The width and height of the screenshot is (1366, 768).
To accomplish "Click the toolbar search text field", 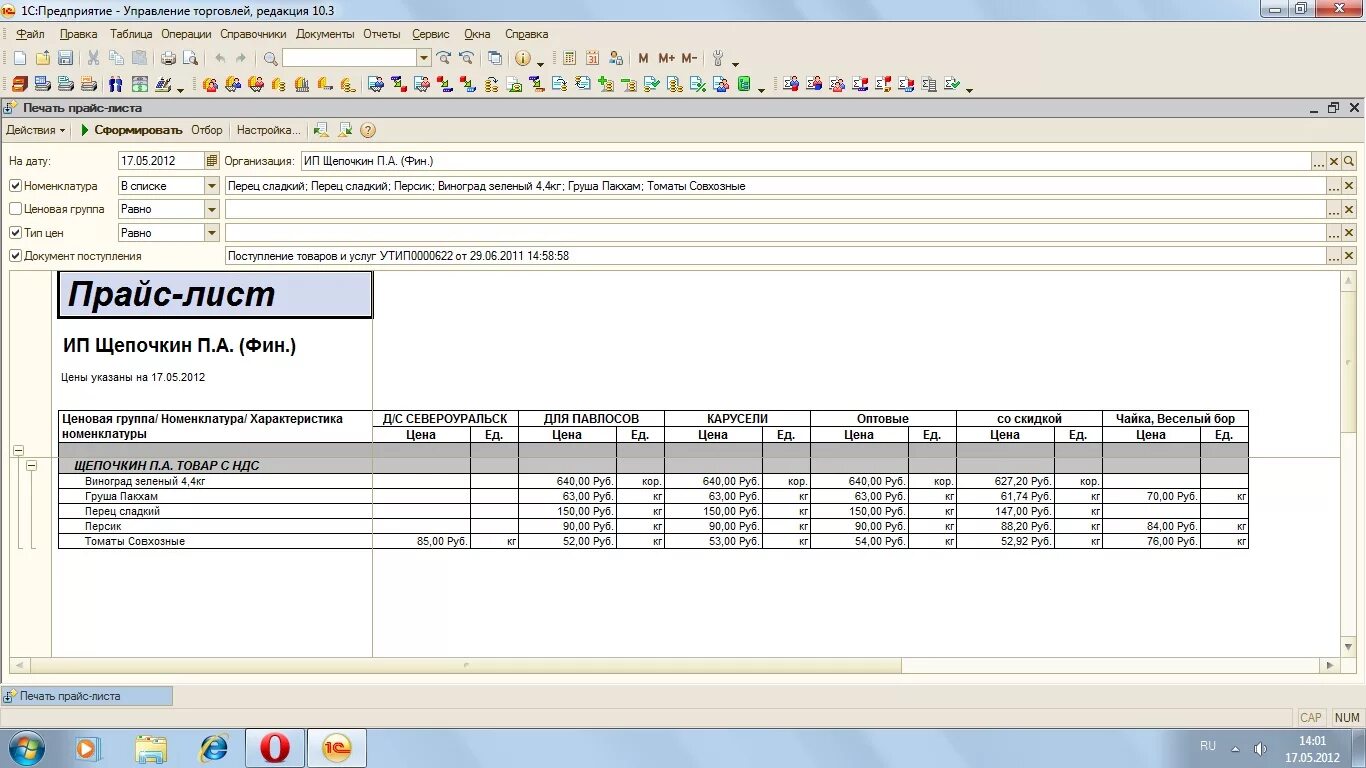I will [x=349, y=59].
